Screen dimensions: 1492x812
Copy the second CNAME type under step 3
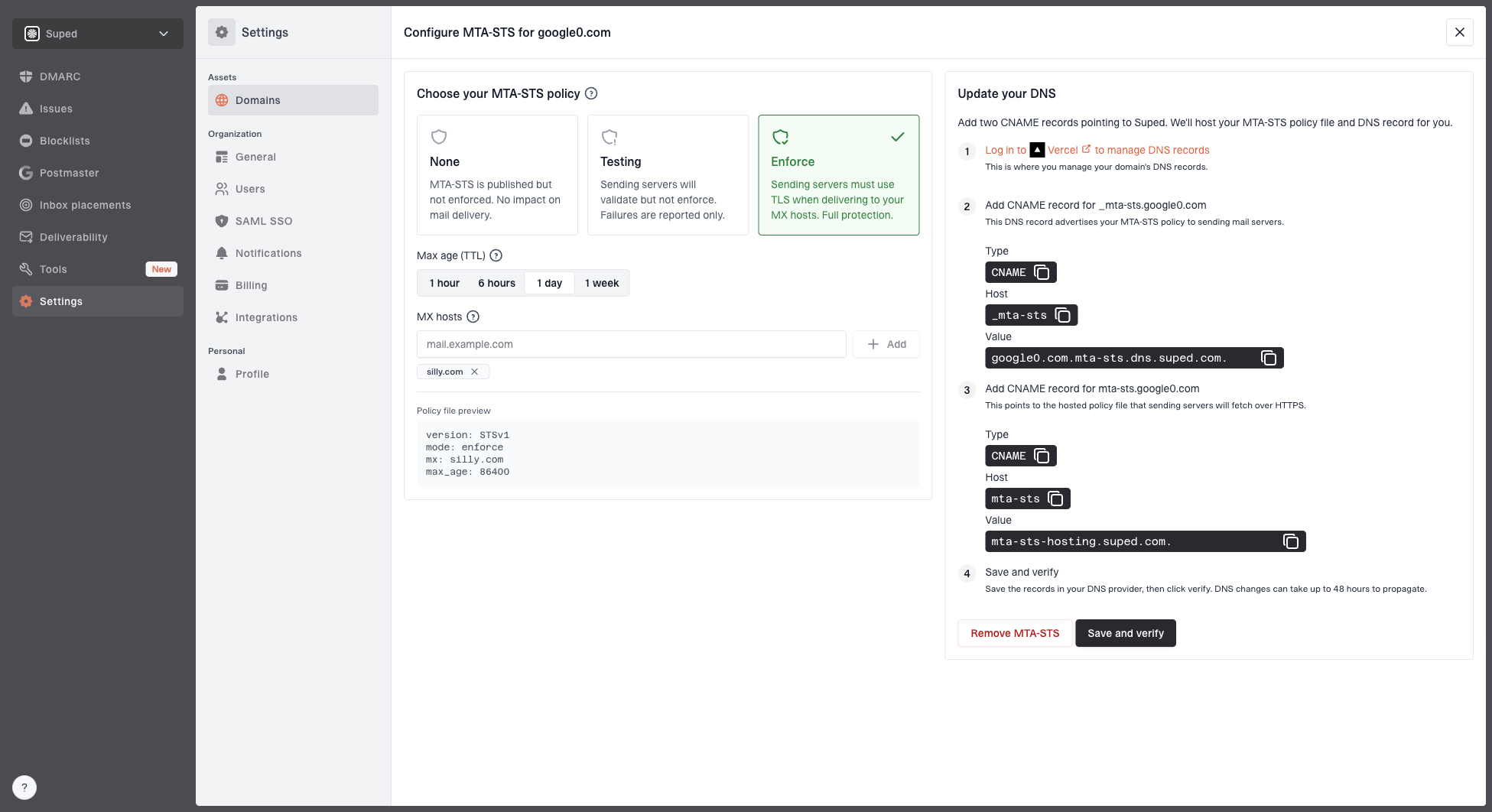point(1041,456)
